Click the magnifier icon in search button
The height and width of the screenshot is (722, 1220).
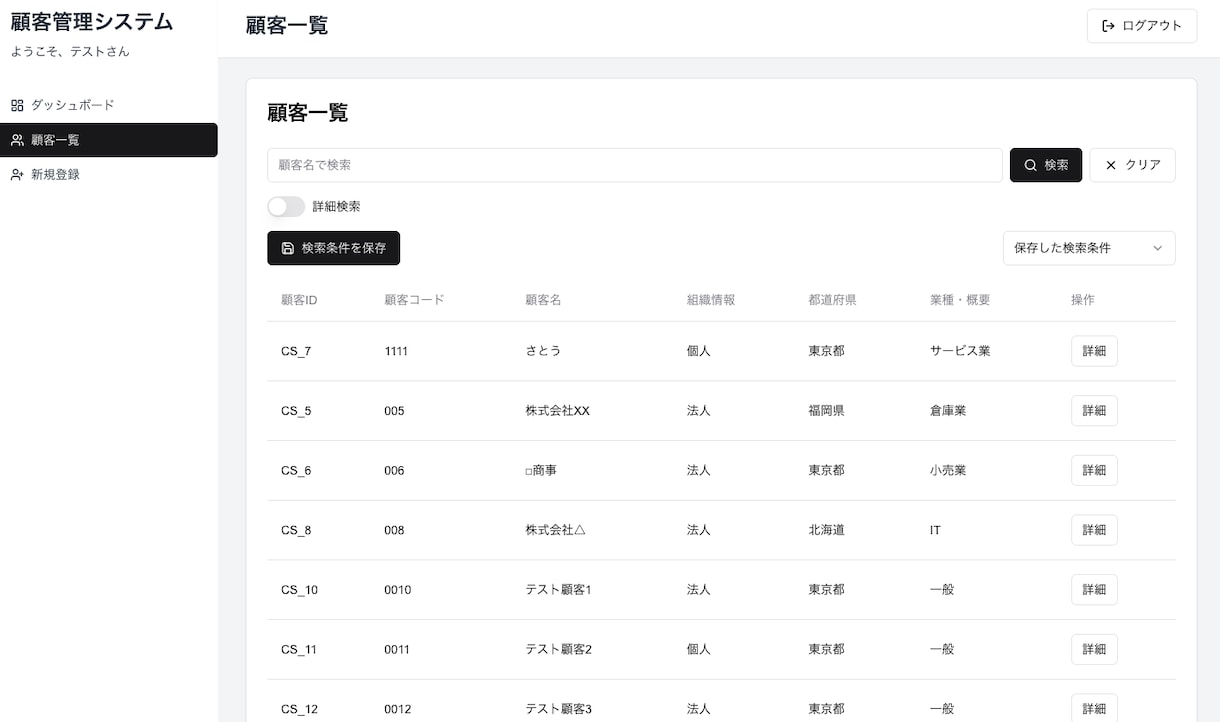[x=1031, y=165]
